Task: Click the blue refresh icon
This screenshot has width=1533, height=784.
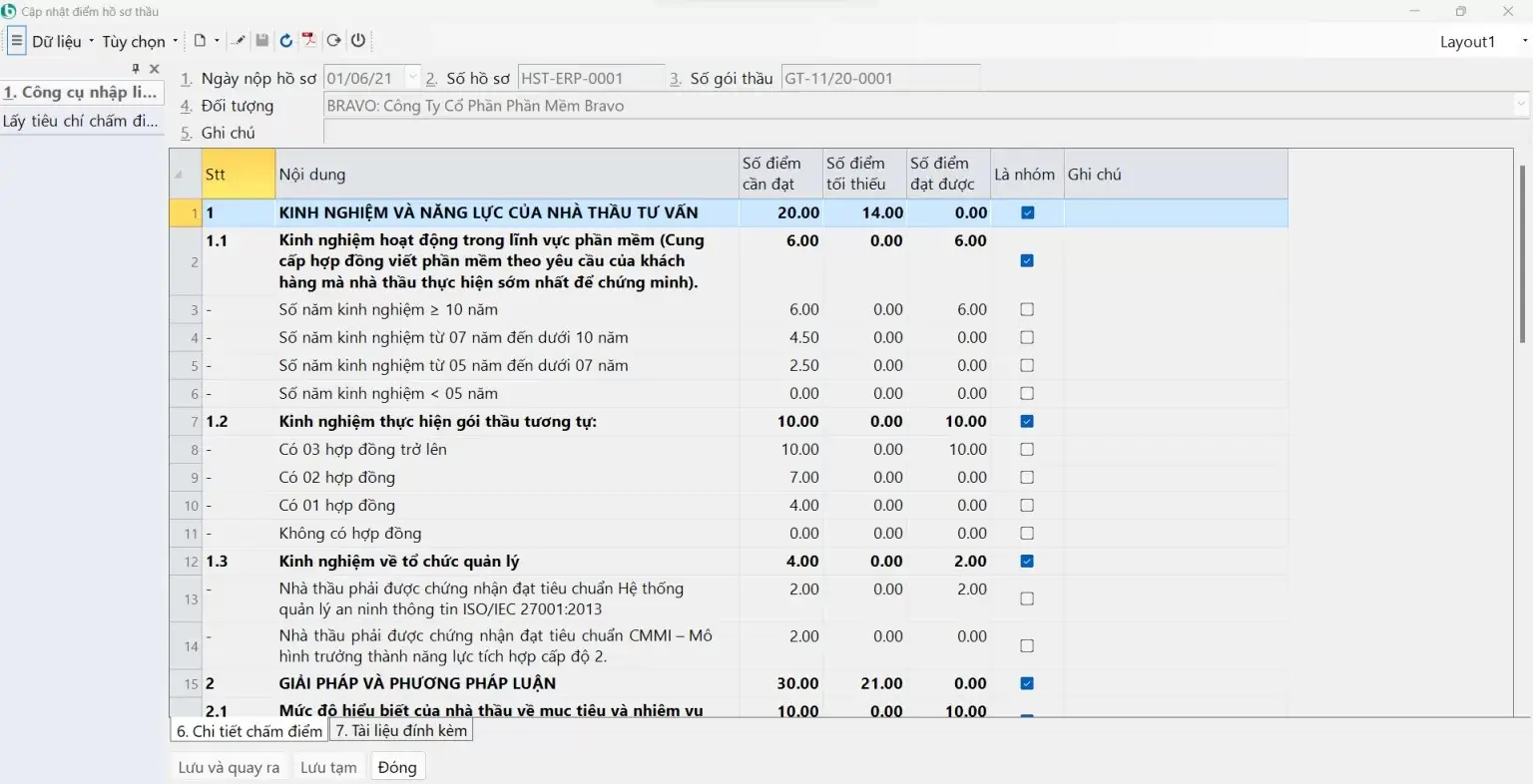Action: 285,41
